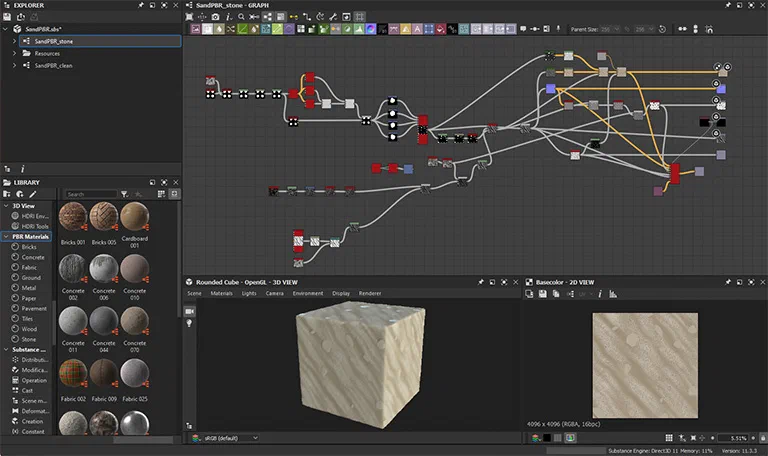Select the Concrete category in Library

(x=33, y=257)
